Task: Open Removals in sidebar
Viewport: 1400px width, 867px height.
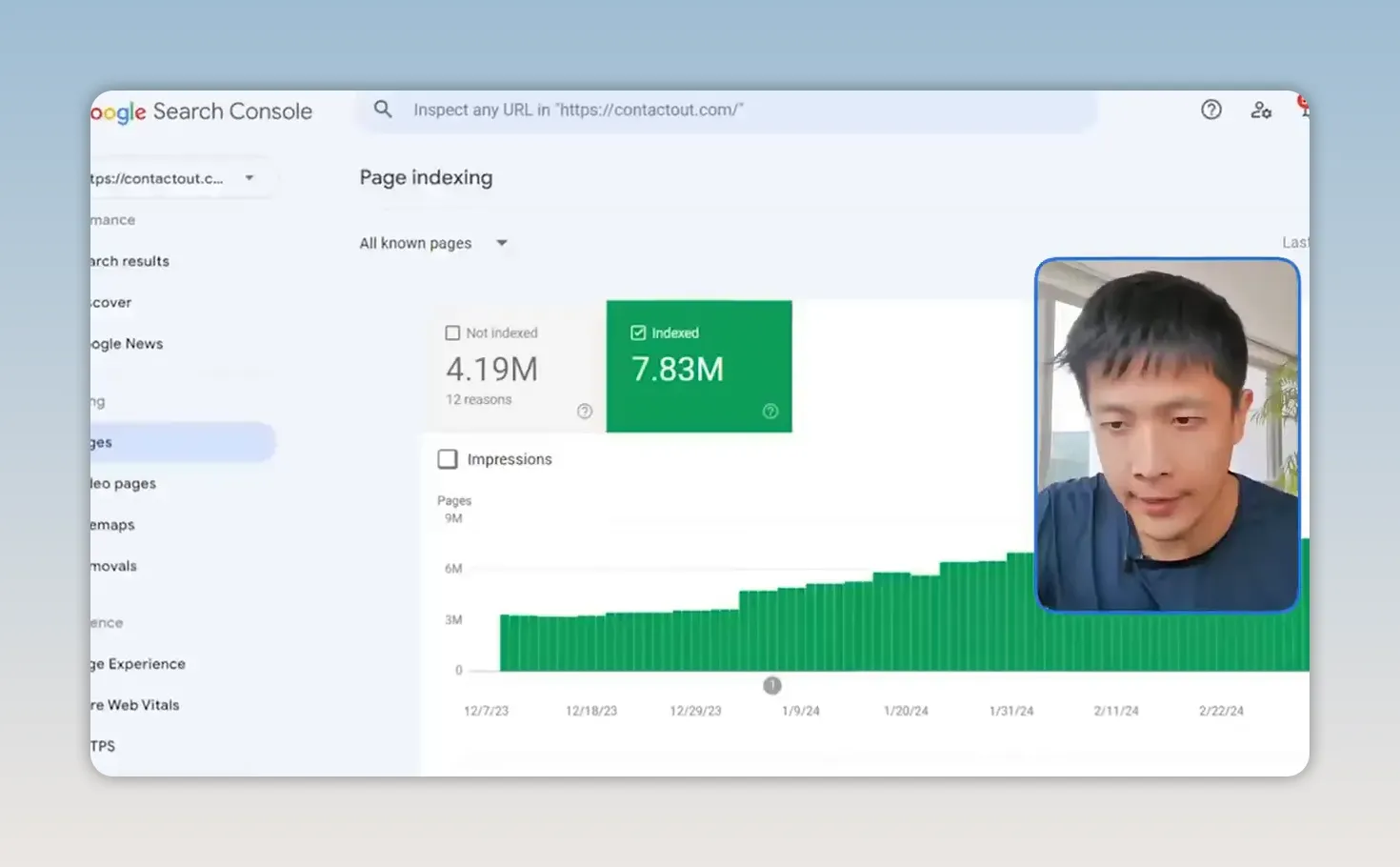Action: [113, 566]
